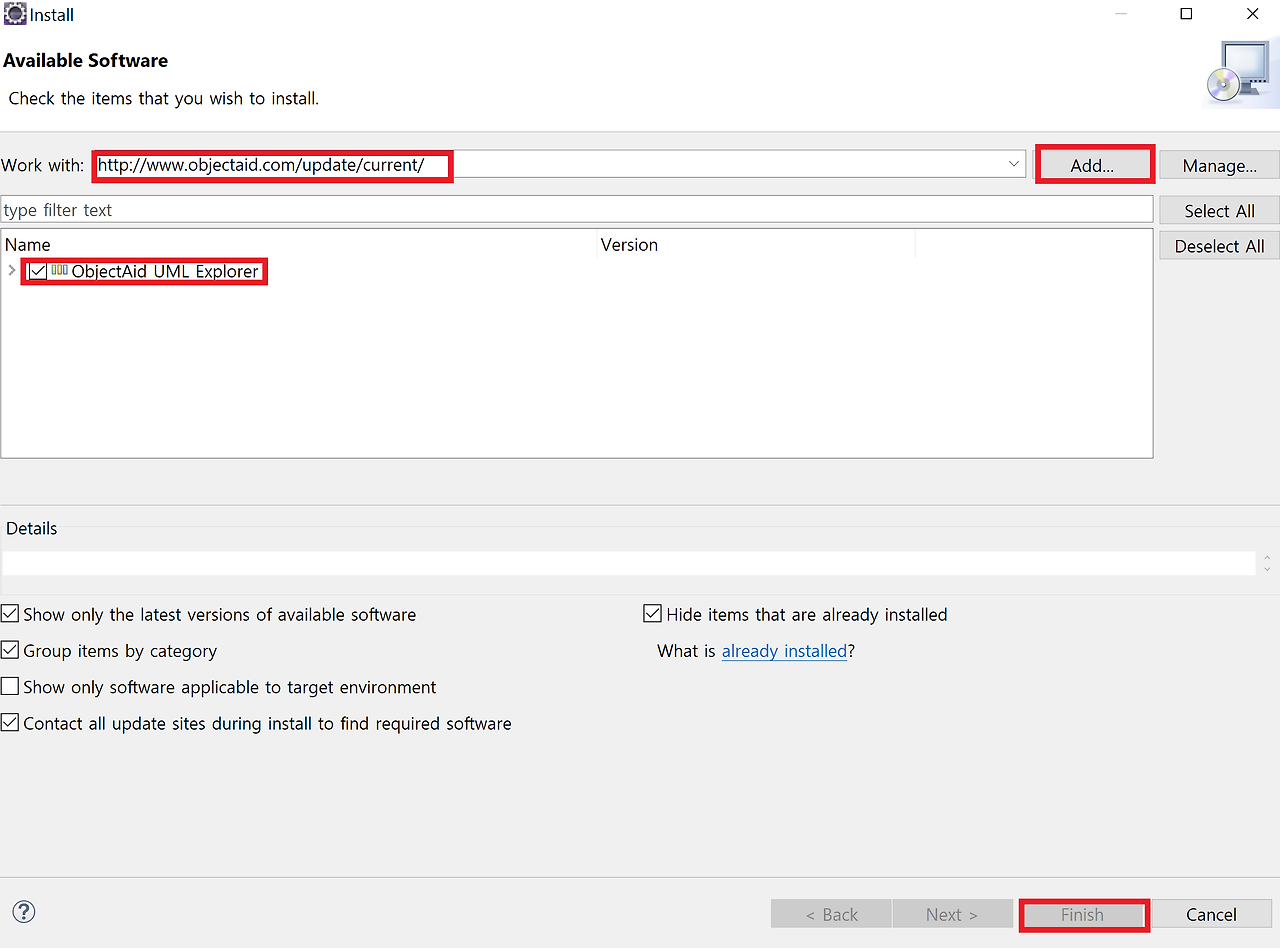1280x948 pixels.
Task: Click the type filter text field
Action: pos(400,209)
